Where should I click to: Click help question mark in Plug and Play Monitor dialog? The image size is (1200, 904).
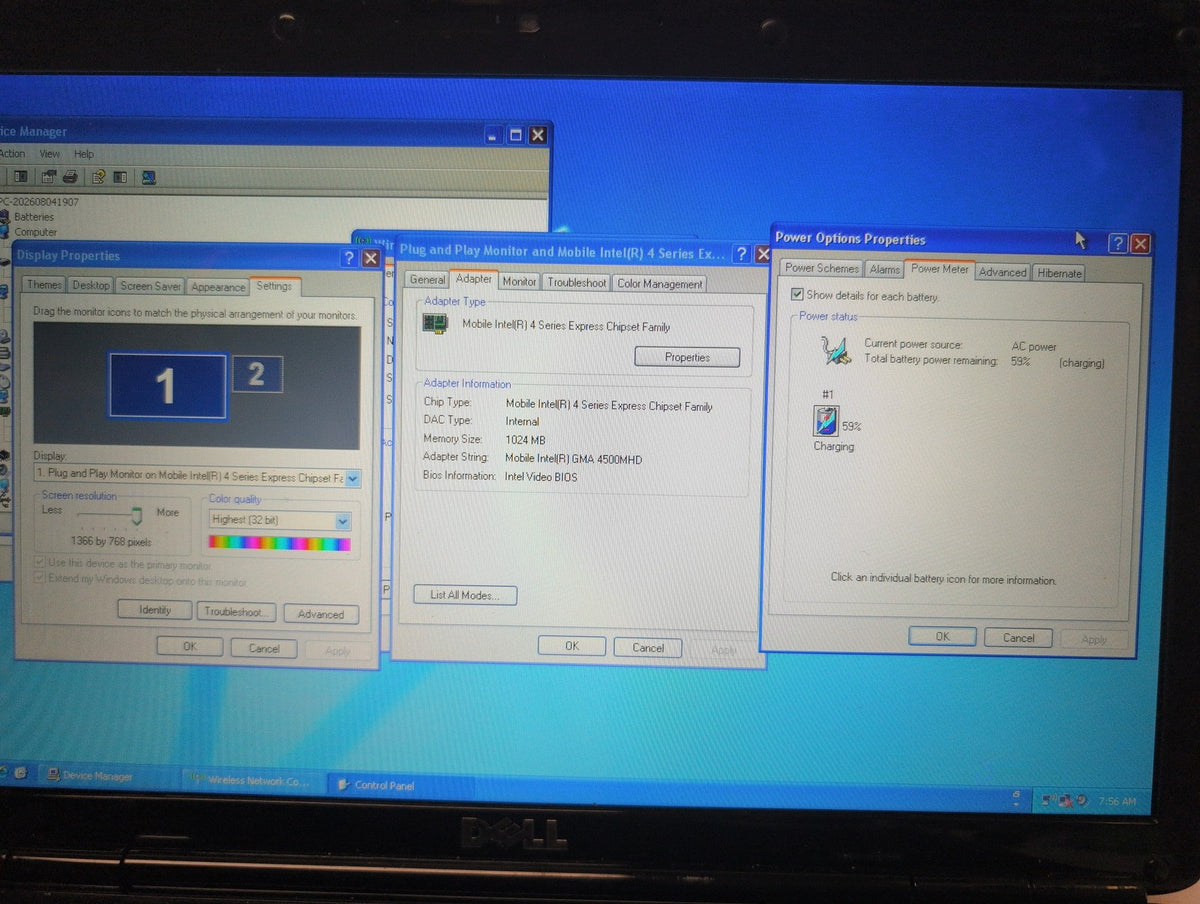point(741,254)
